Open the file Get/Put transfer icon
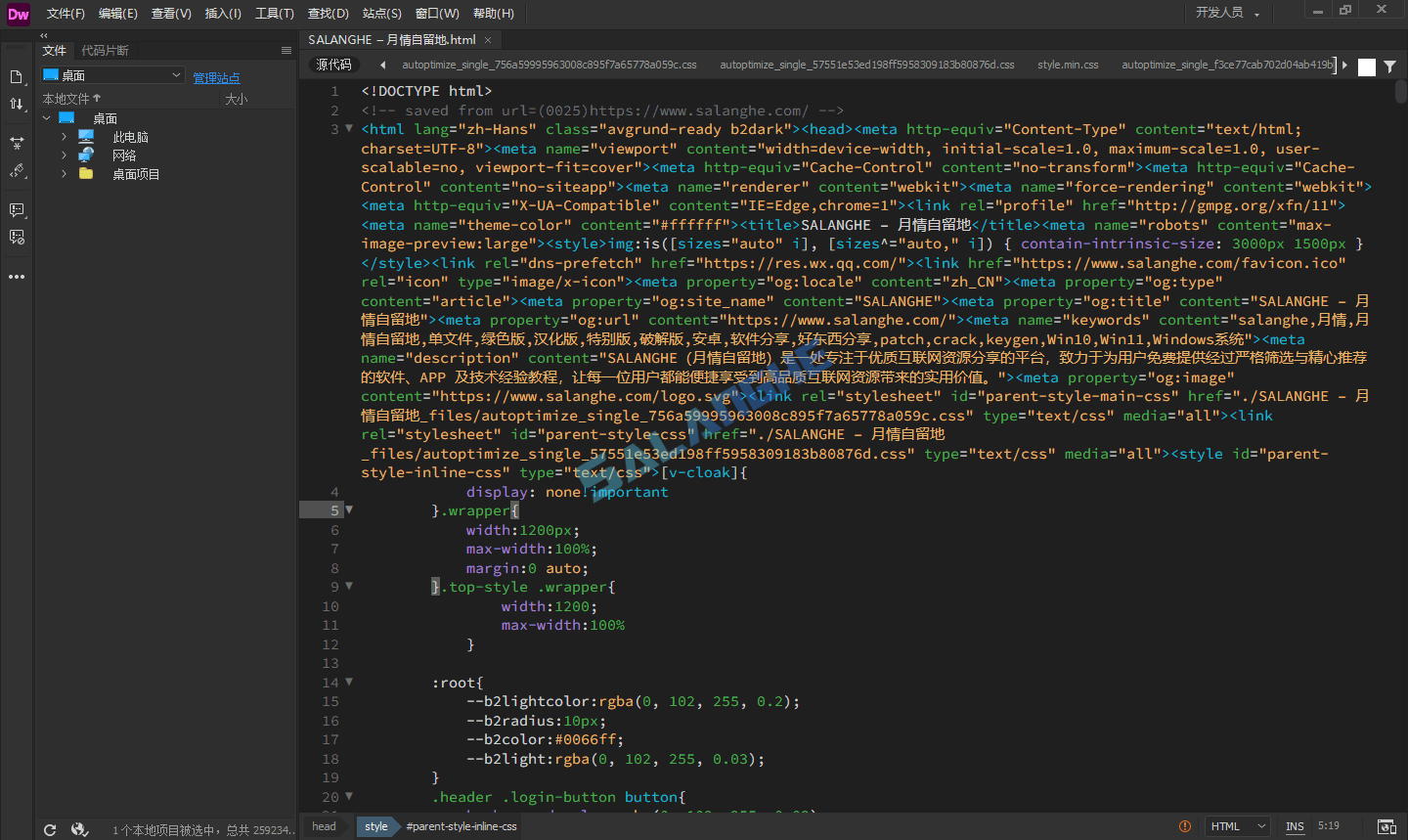The width and height of the screenshot is (1408, 840). [x=17, y=104]
